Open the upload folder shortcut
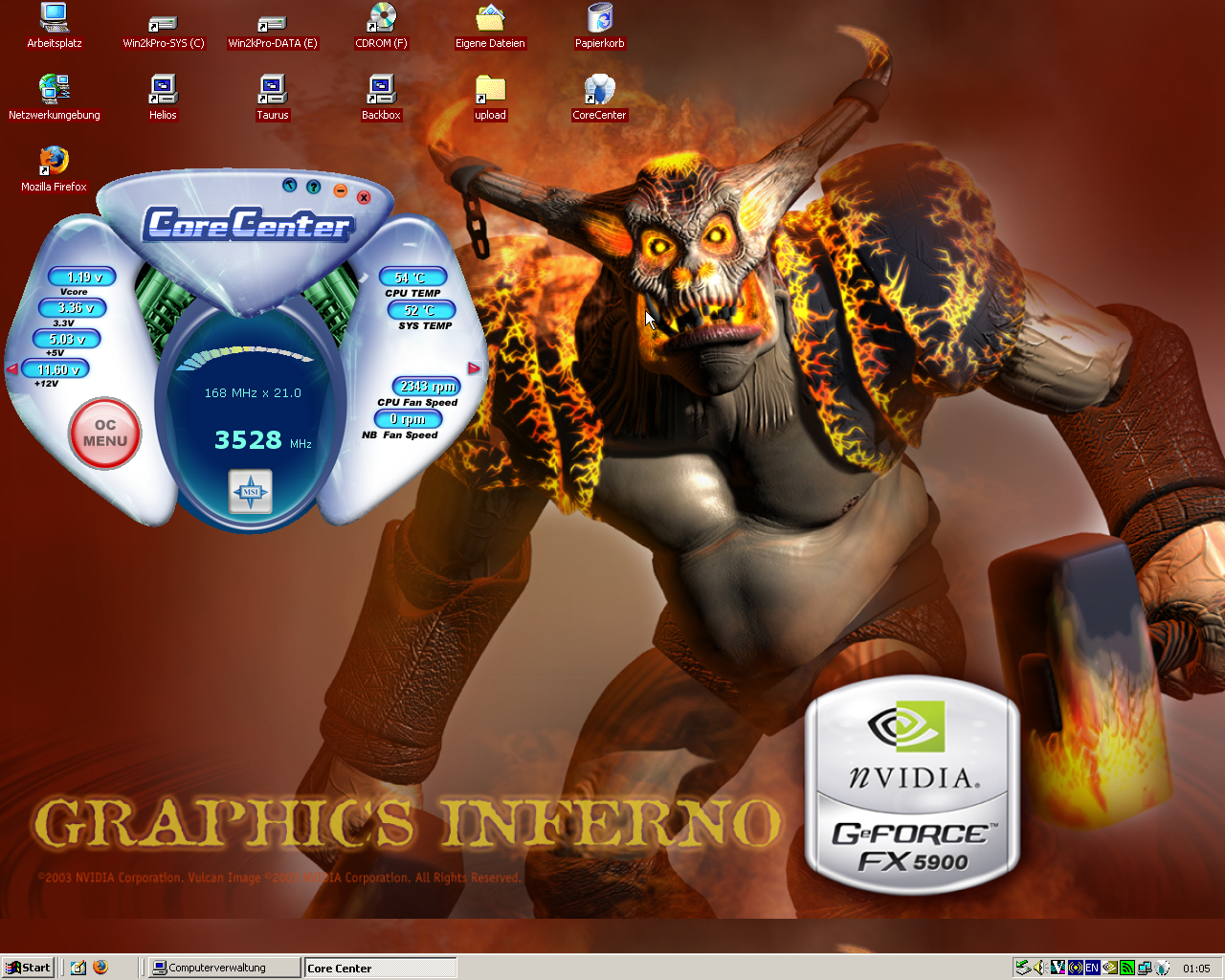This screenshot has height=980, width=1225. tap(490, 99)
